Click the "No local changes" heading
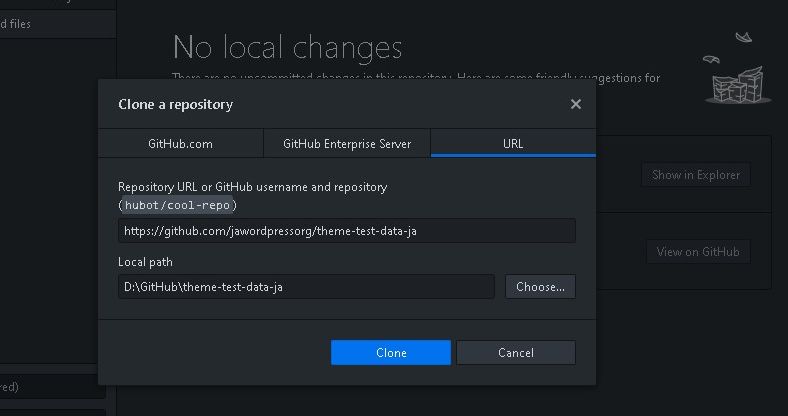 (x=287, y=47)
